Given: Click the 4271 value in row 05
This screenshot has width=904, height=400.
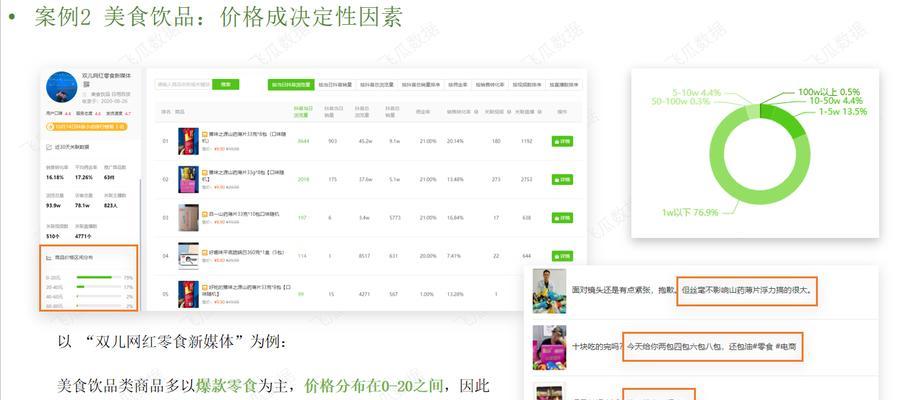Looking at the screenshot, I should [366, 294].
